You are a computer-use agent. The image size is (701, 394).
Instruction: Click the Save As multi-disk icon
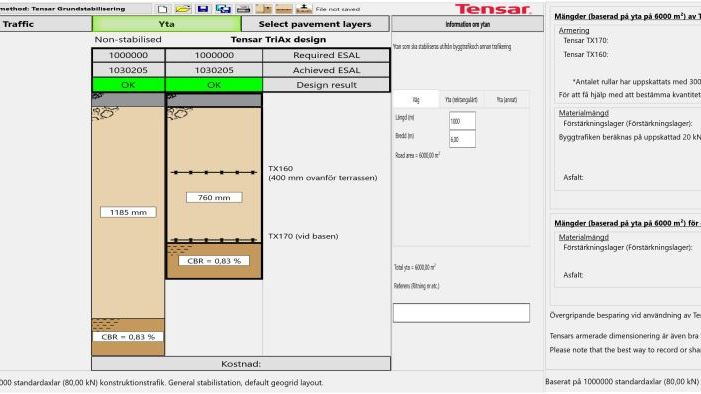(223, 8)
